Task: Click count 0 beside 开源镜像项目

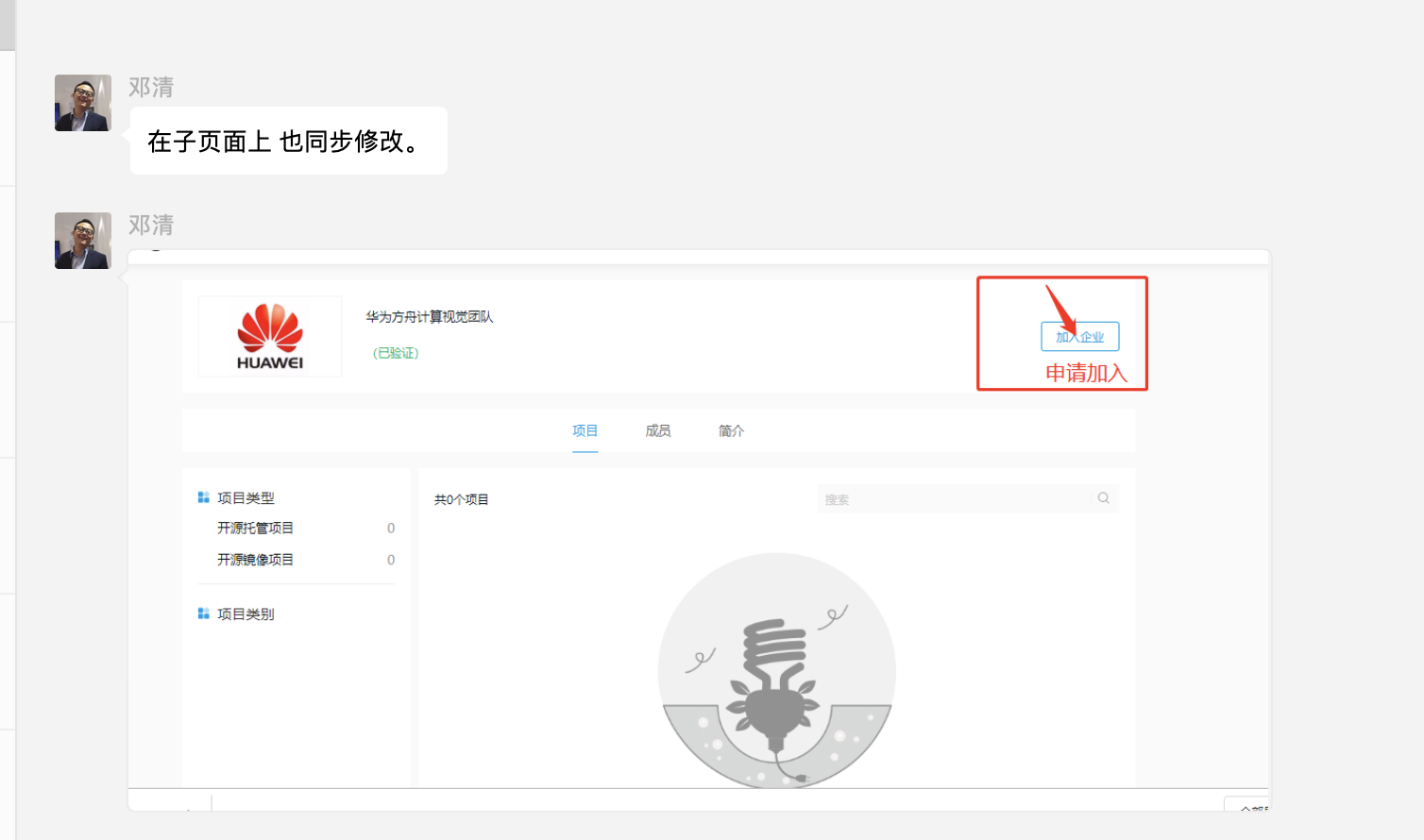Action: click(391, 560)
